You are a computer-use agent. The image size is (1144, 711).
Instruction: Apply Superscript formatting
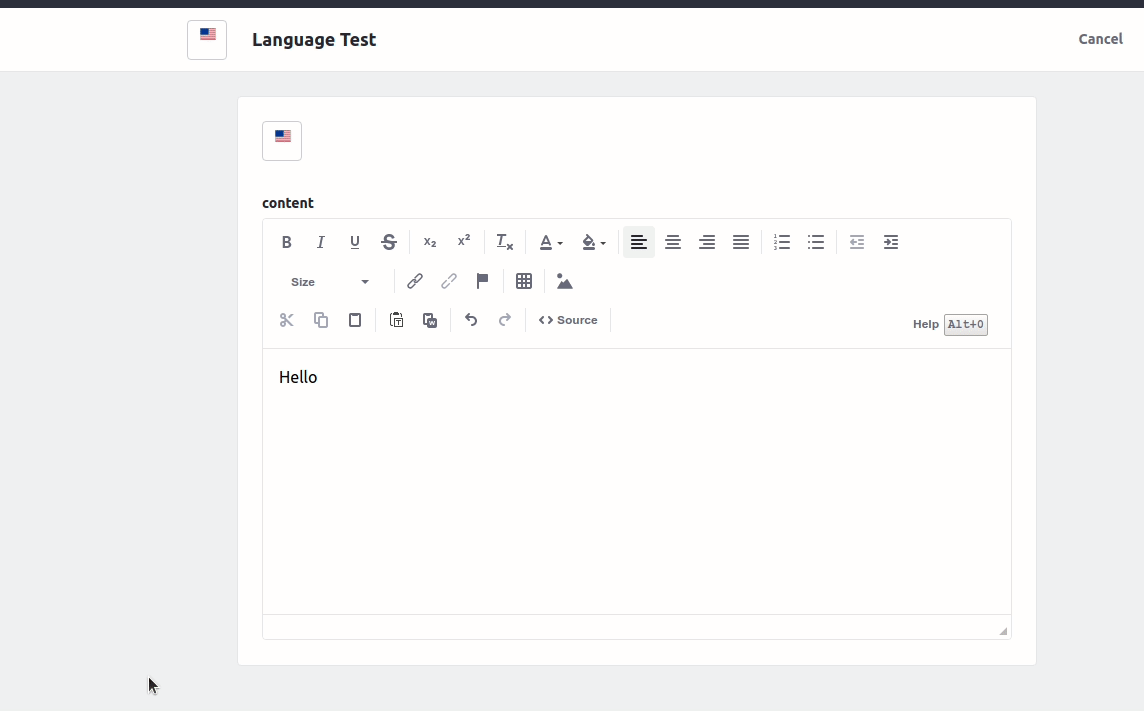point(464,242)
